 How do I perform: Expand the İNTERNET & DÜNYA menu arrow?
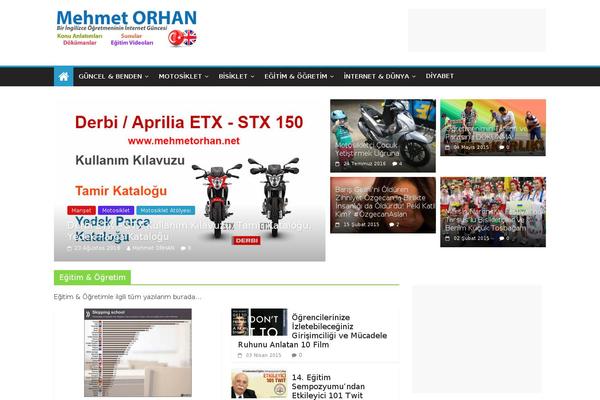[414, 77]
